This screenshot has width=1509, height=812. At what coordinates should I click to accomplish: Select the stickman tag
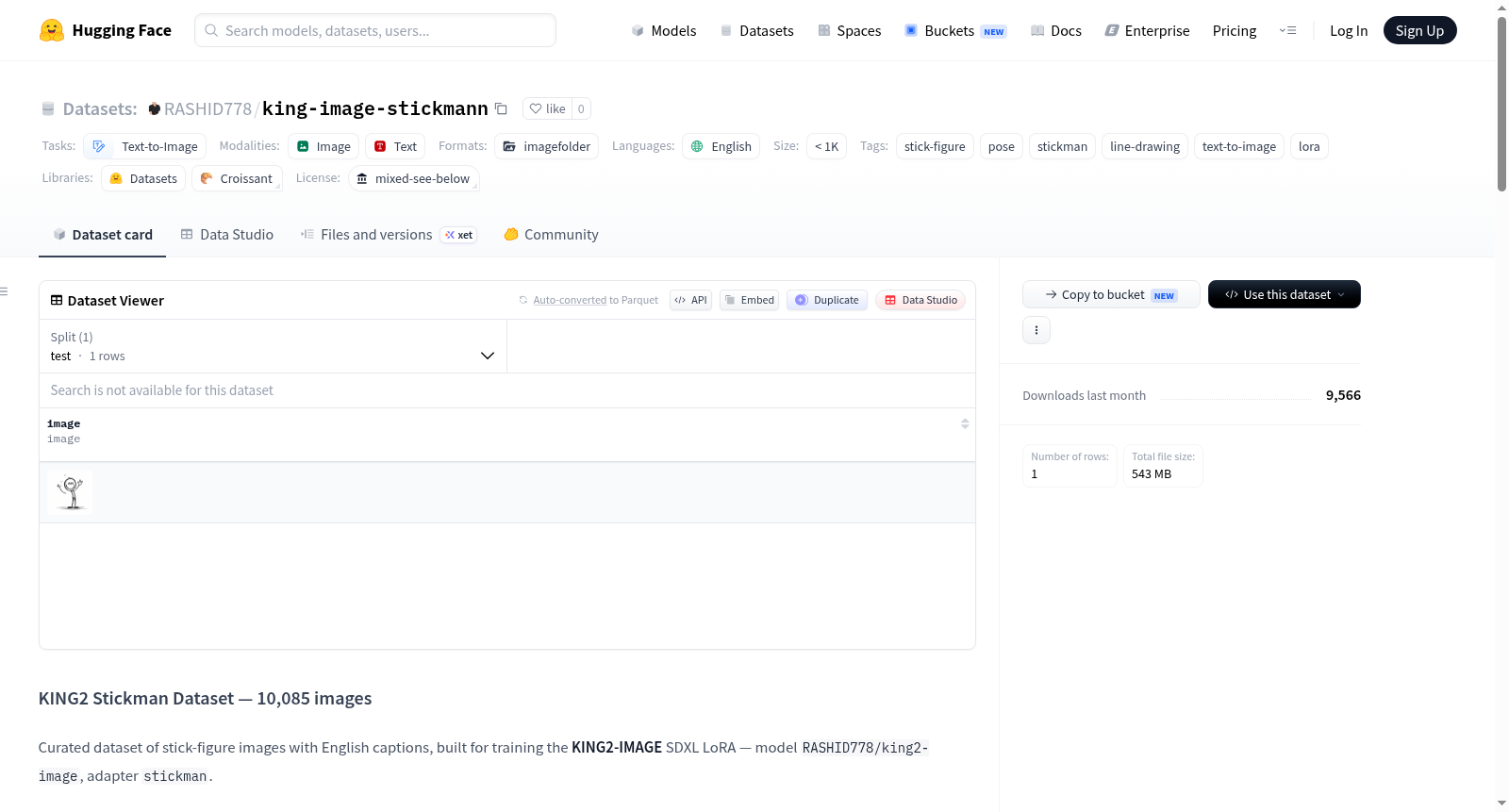pos(1062,146)
